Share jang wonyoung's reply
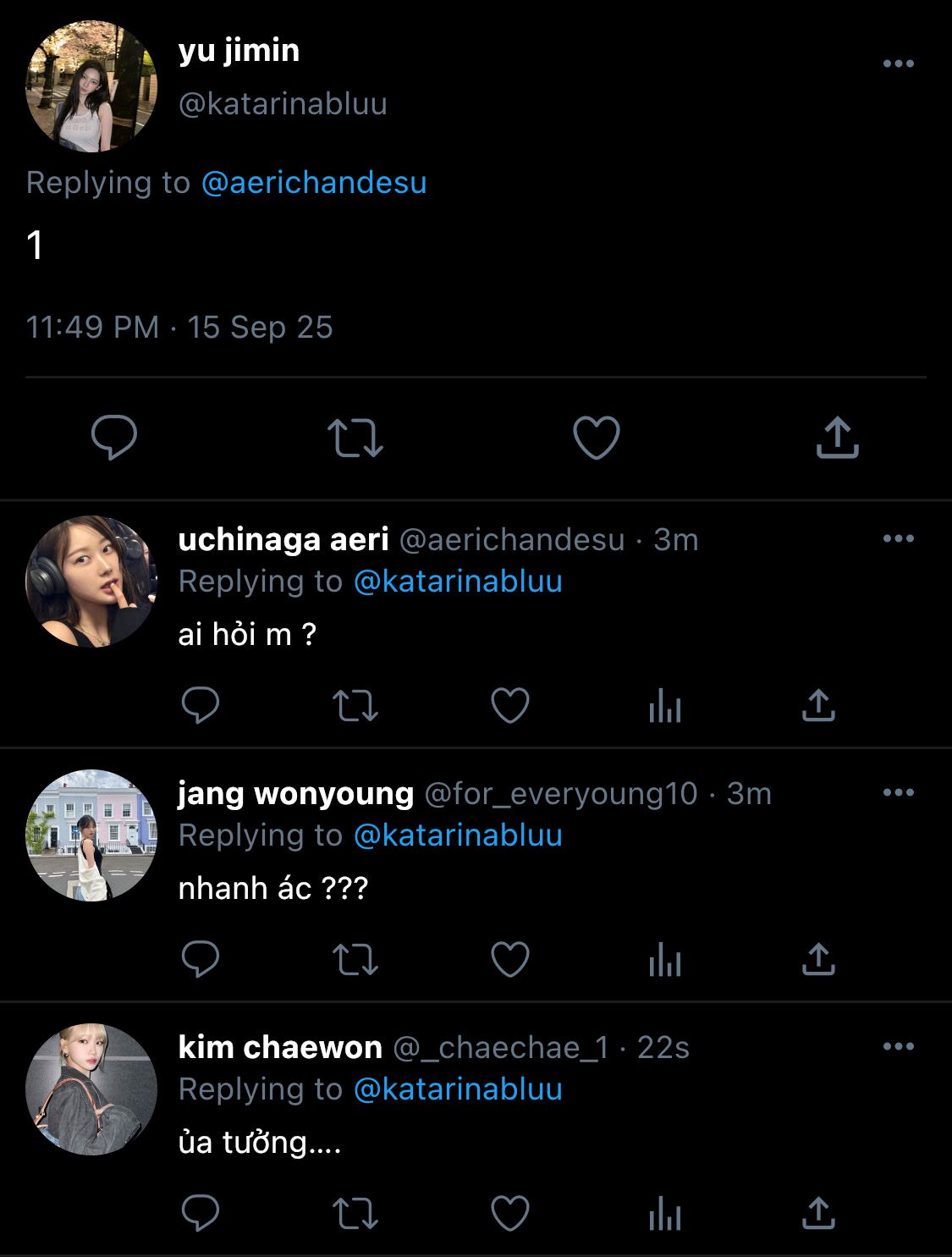 (817, 959)
